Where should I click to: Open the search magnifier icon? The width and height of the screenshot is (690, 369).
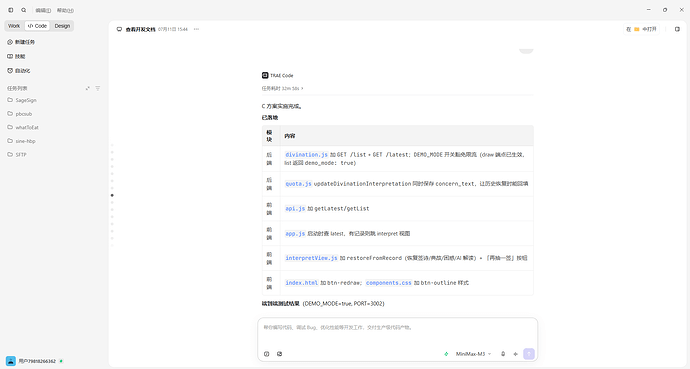point(24,10)
